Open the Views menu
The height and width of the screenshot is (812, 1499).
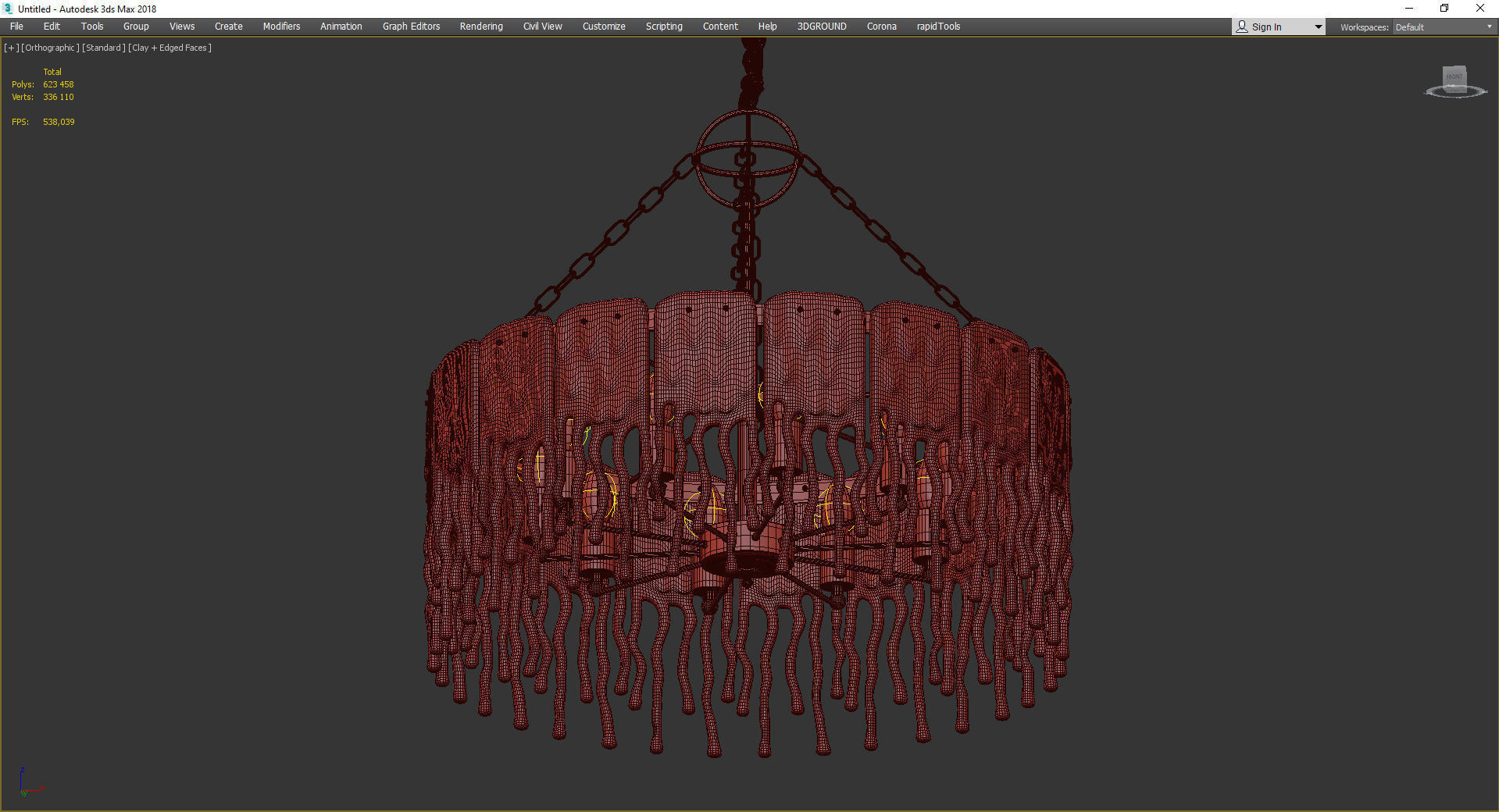click(x=182, y=27)
